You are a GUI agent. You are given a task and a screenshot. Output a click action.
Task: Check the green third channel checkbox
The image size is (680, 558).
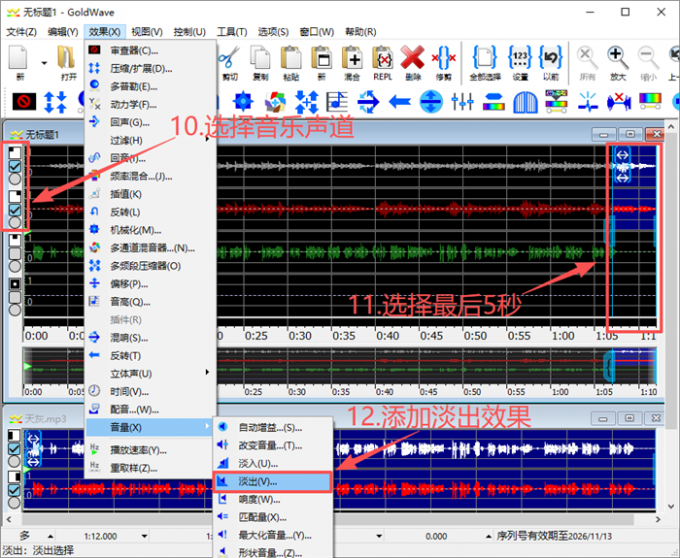point(15,254)
